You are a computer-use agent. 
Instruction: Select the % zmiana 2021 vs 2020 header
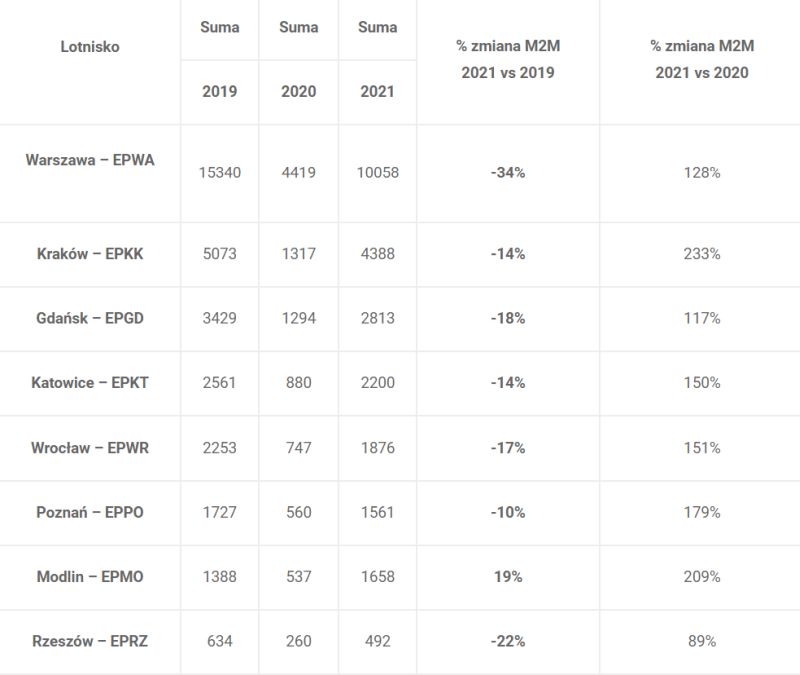click(x=702, y=59)
